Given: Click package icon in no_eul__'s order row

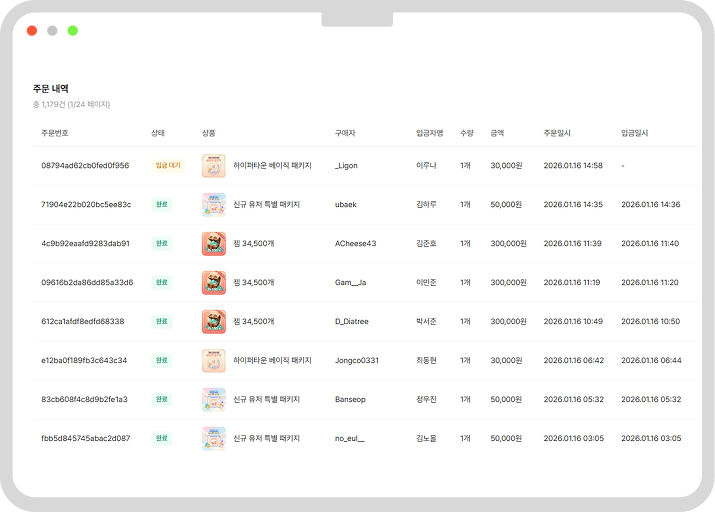Looking at the screenshot, I should click(x=213, y=438).
